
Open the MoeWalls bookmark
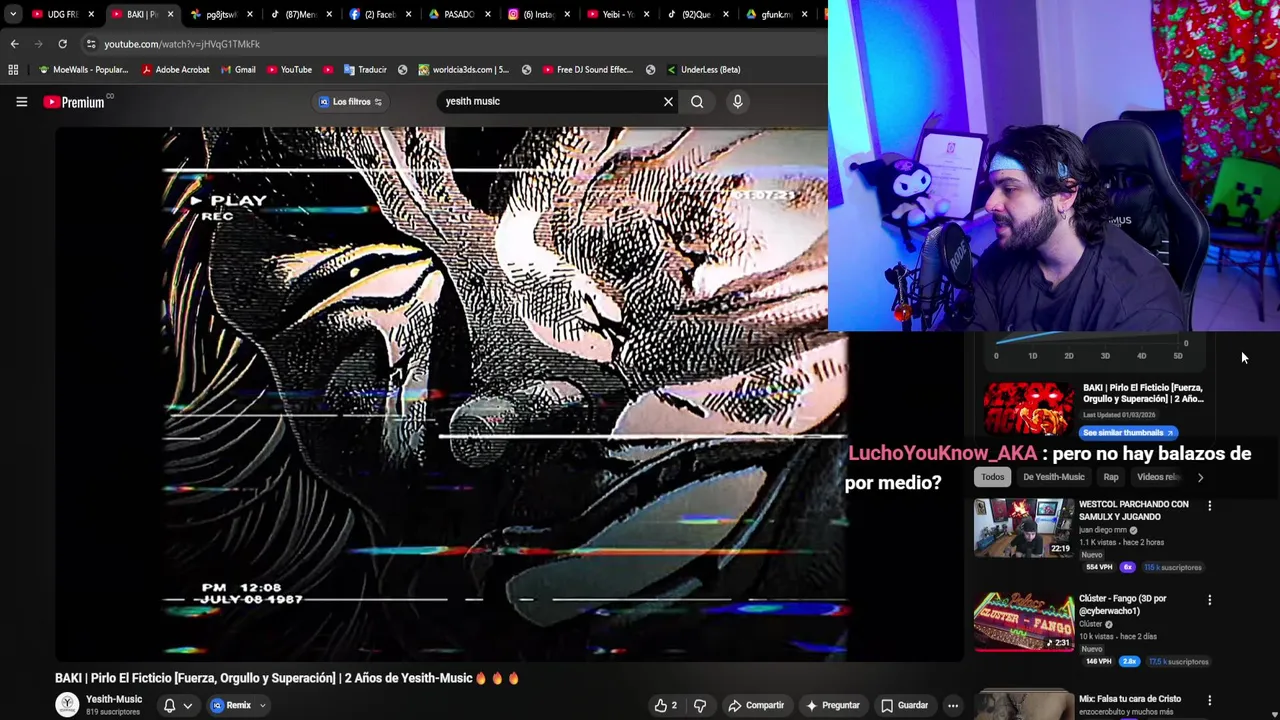[x=83, y=69]
